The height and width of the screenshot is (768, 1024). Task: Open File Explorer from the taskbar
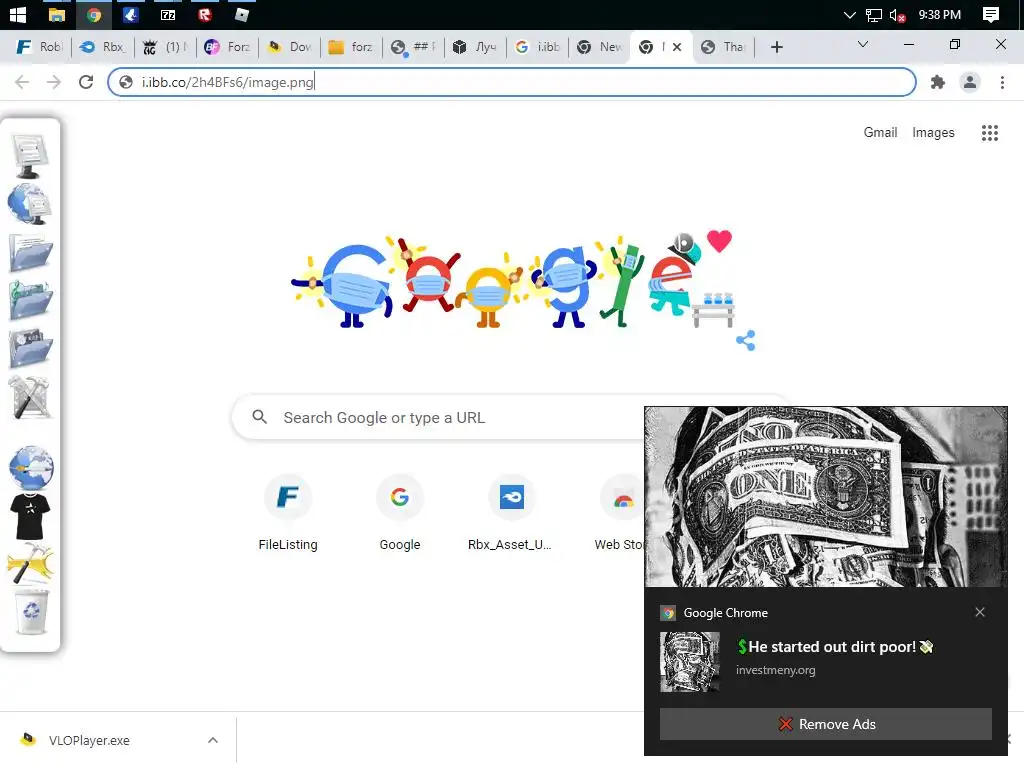click(x=57, y=14)
